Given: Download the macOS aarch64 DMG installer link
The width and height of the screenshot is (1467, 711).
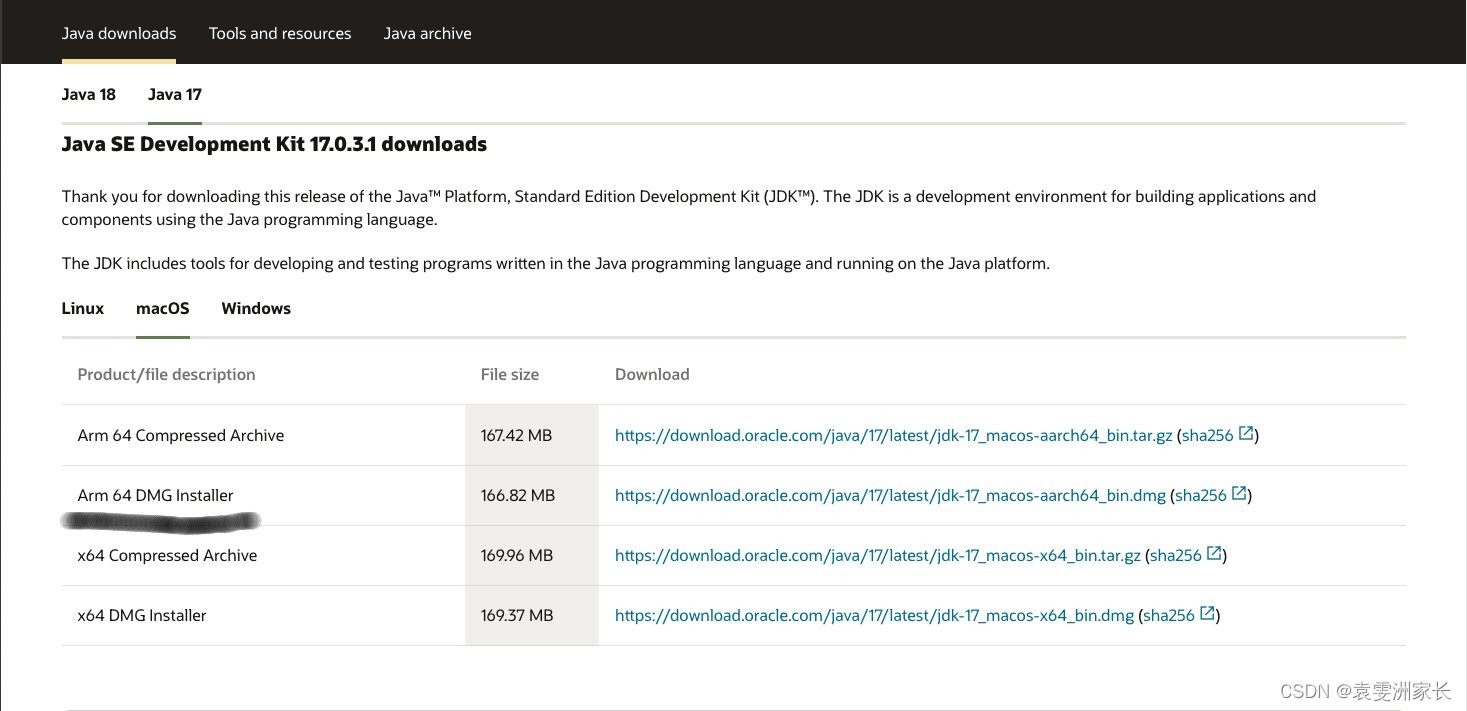Looking at the screenshot, I should 890,495.
